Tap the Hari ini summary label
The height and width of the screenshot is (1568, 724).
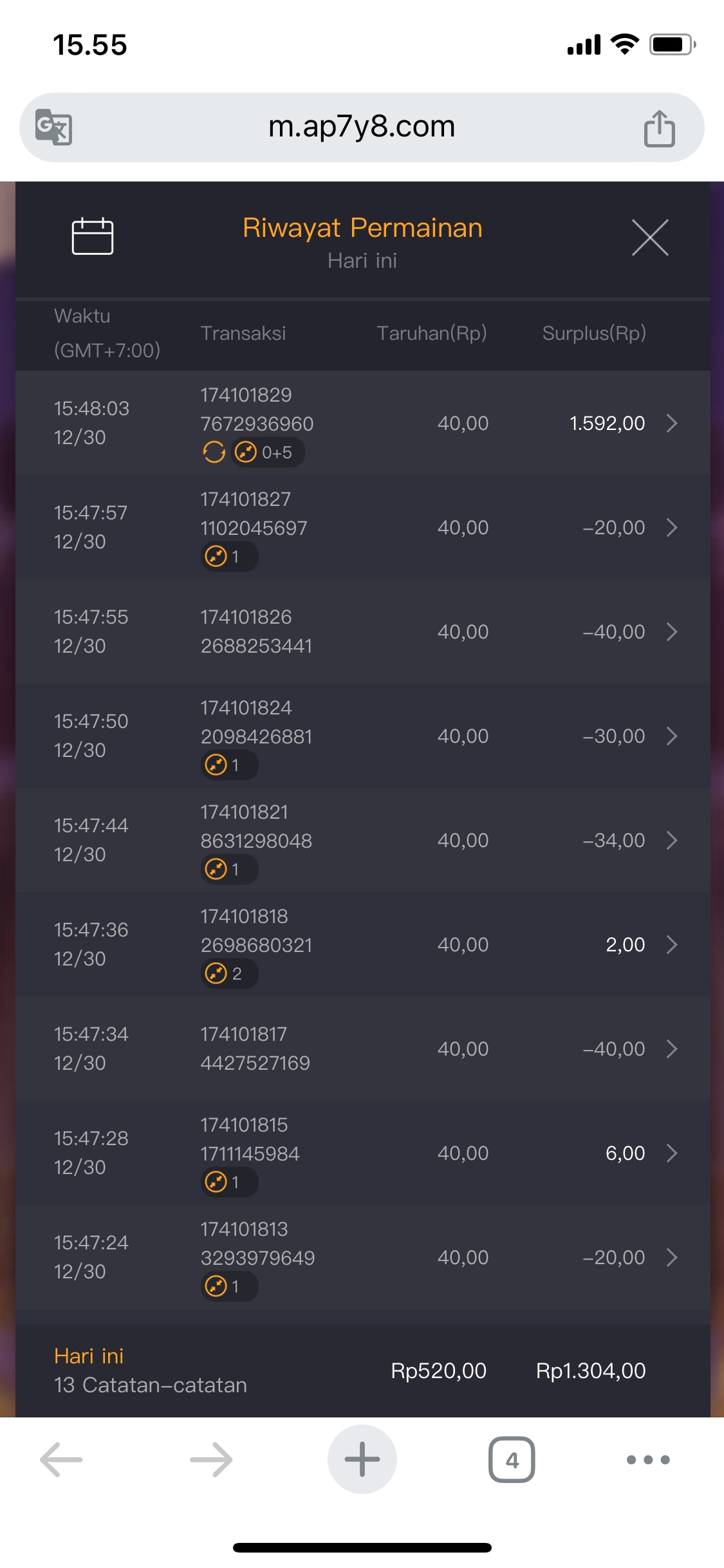89,1356
